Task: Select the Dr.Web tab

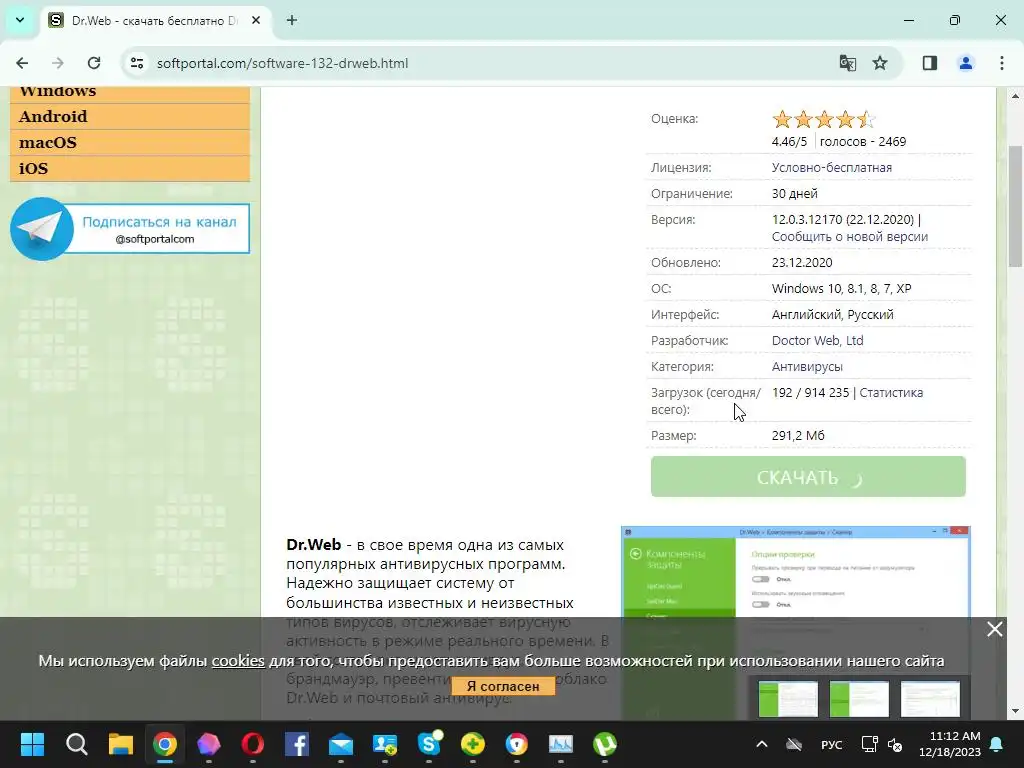Action: [155, 20]
